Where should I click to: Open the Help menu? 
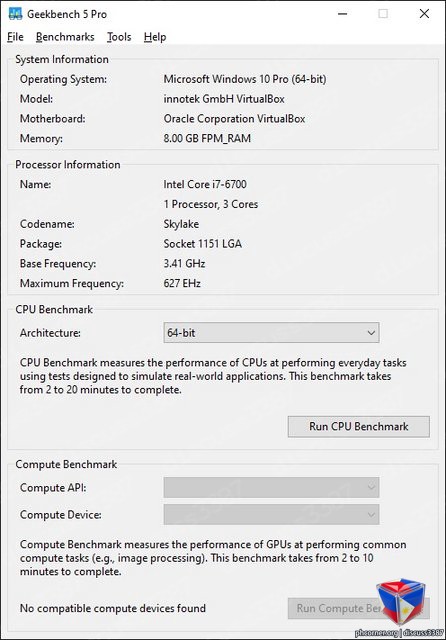point(155,37)
